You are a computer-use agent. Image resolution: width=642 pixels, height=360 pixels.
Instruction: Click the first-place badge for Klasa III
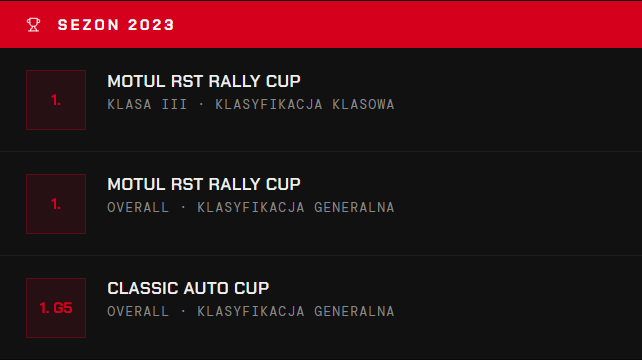56,100
